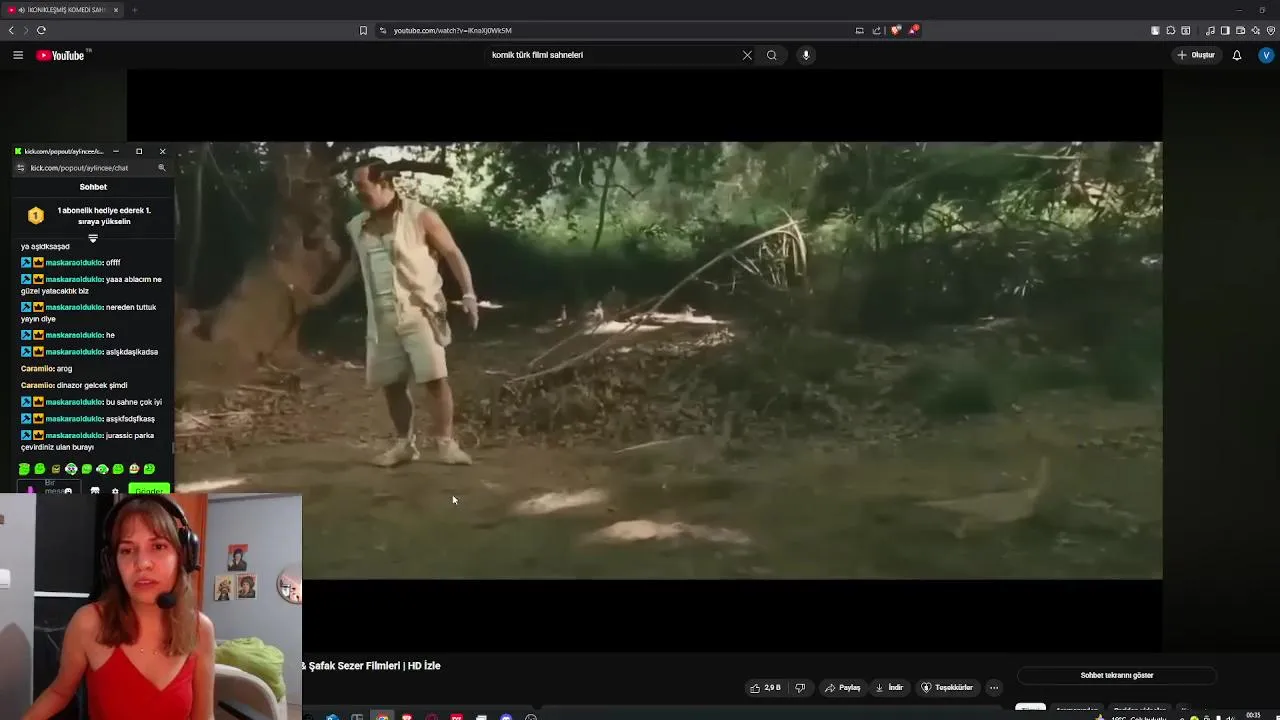Screen dimensions: 1280x720
Task: Open YouTube notifications bell
Action: coord(1237,55)
